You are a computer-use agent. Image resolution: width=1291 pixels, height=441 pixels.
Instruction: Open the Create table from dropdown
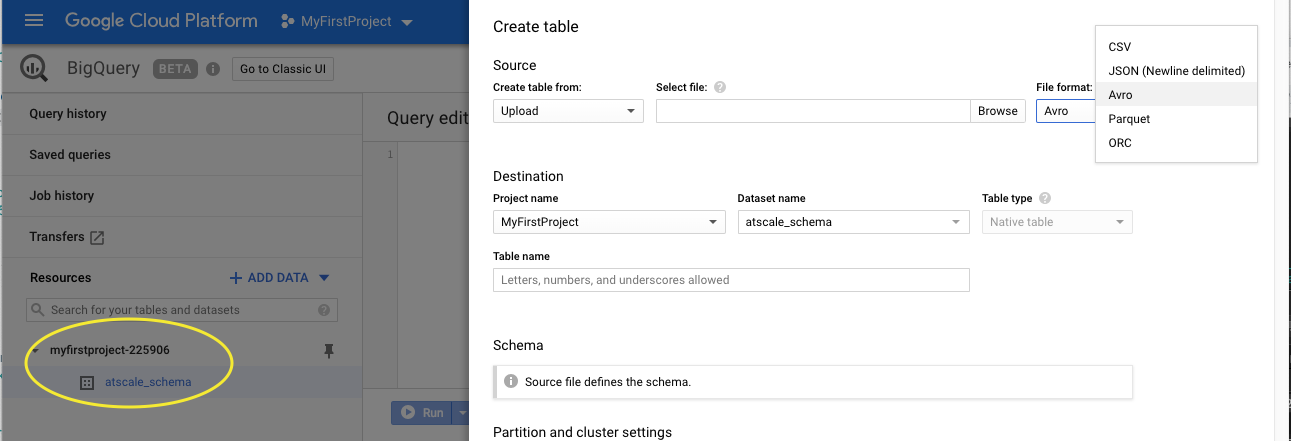pos(568,111)
